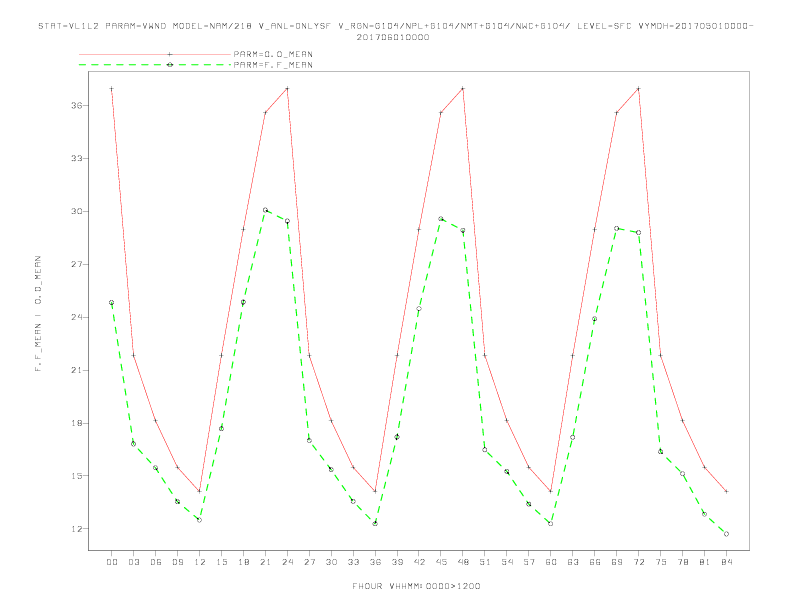Click the title's second line 201706010000
792x612 pixels.
click(393, 37)
